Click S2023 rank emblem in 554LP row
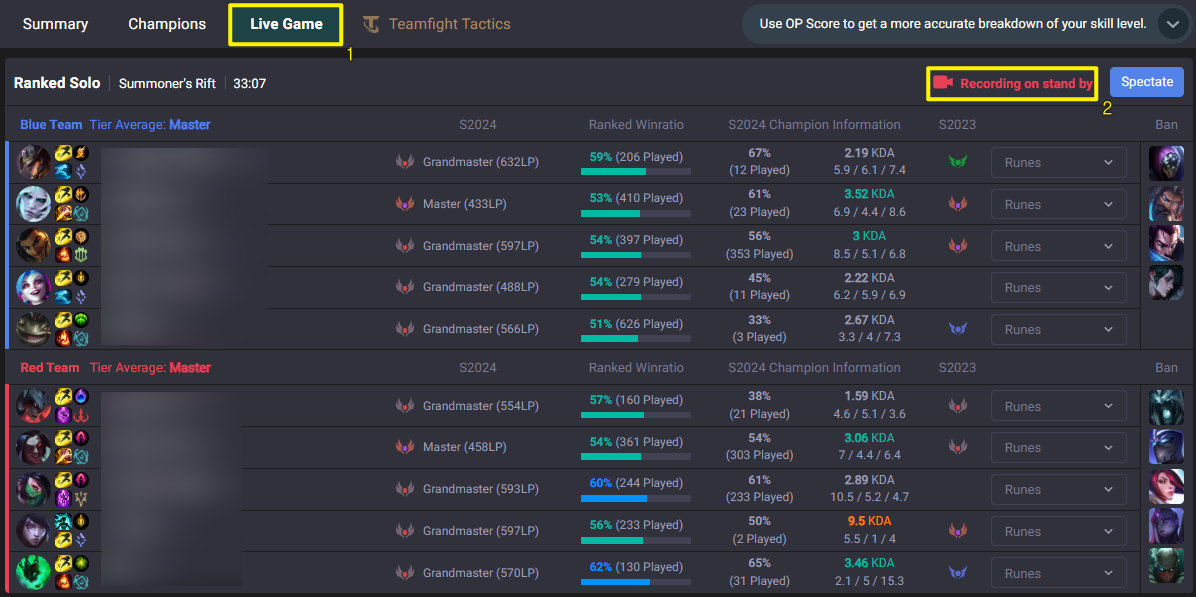 pos(957,406)
